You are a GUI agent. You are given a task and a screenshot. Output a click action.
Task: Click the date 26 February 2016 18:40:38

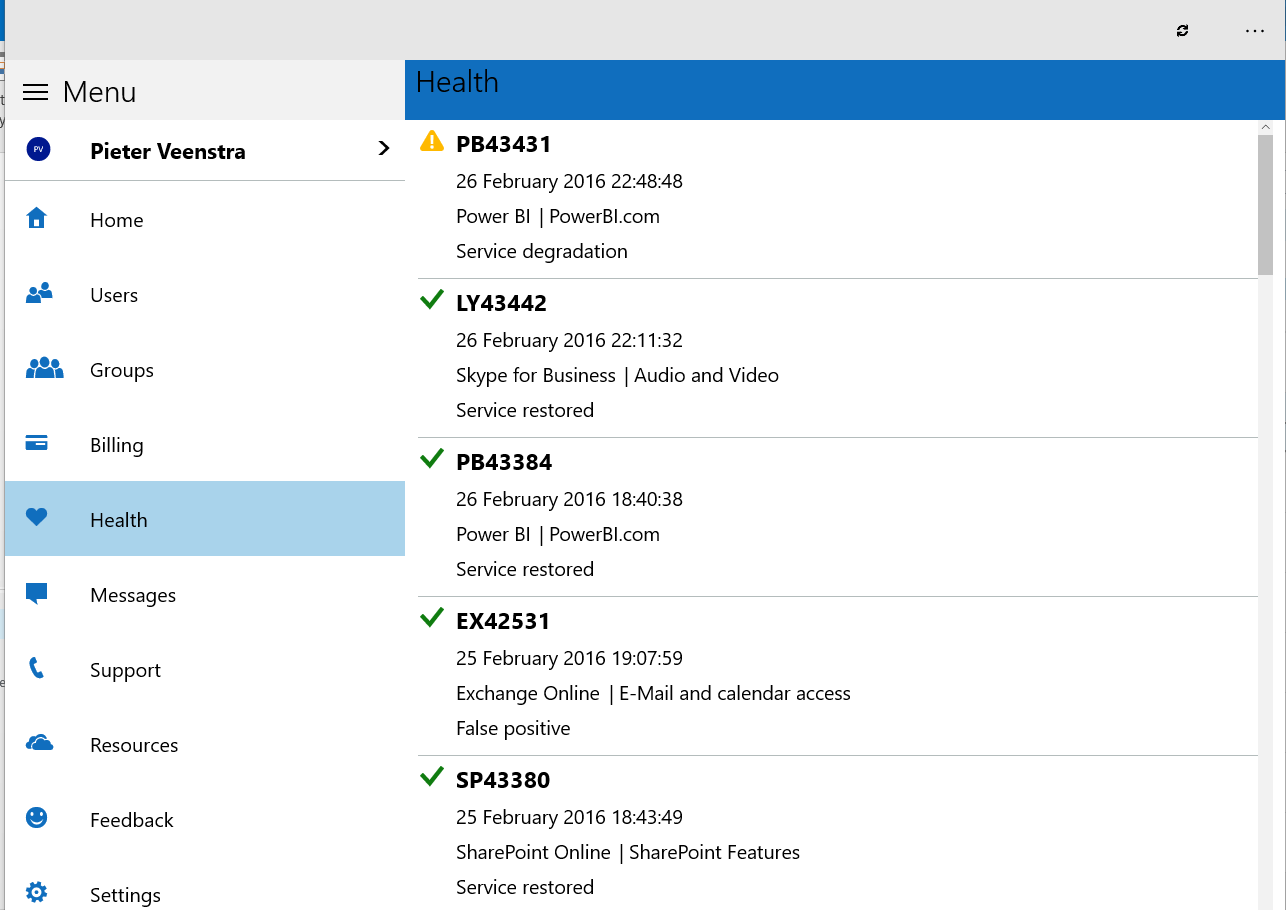click(x=569, y=500)
